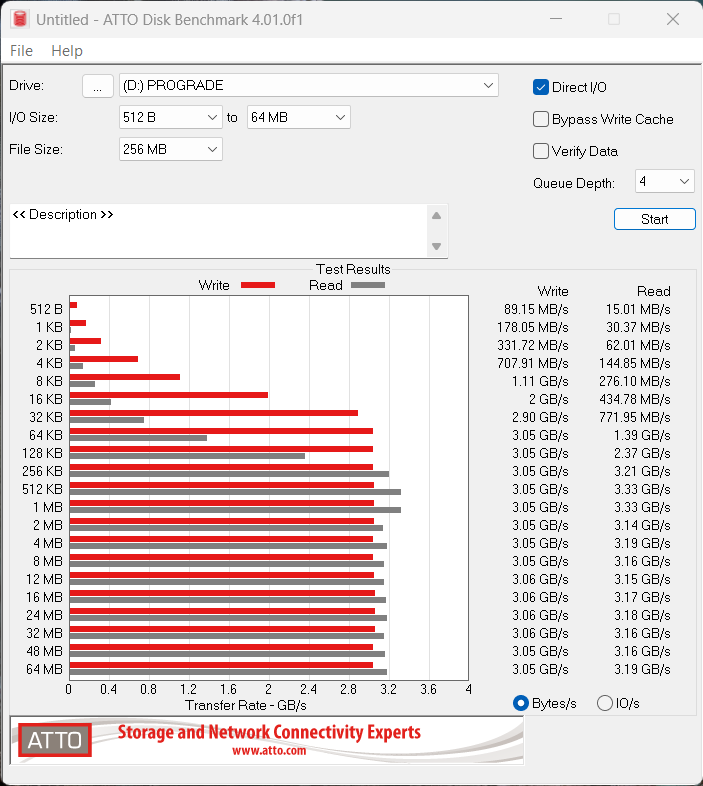
Task: Select the Bytes/s radio button
Action: click(x=520, y=703)
